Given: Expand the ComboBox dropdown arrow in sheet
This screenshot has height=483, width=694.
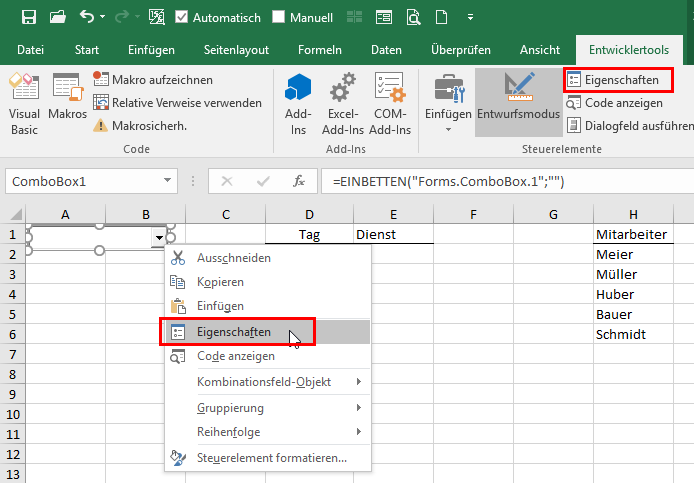Looking at the screenshot, I should [158, 238].
